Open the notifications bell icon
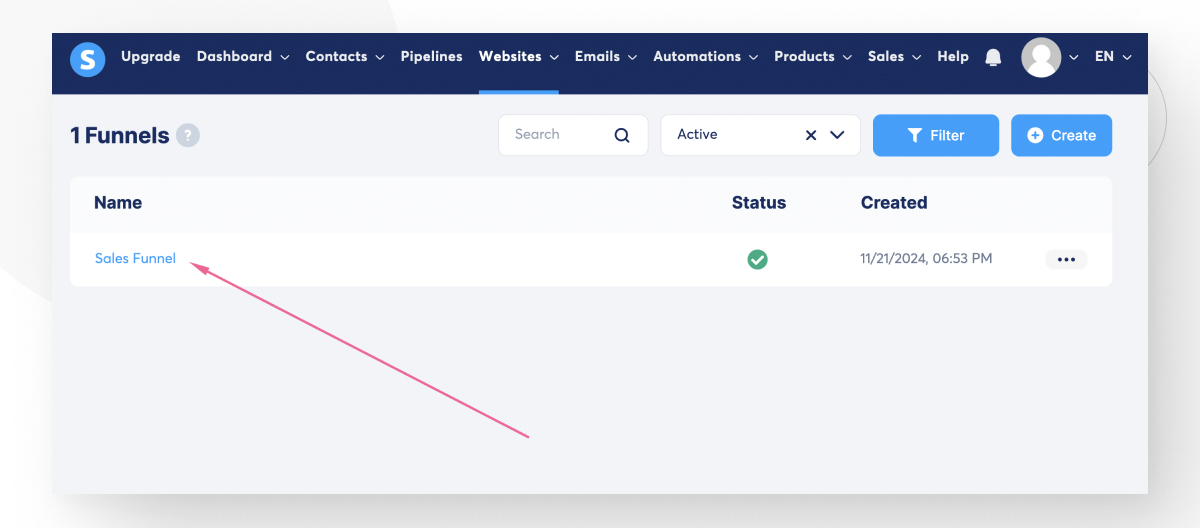The image size is (1200, 528). tap(993, 57)
